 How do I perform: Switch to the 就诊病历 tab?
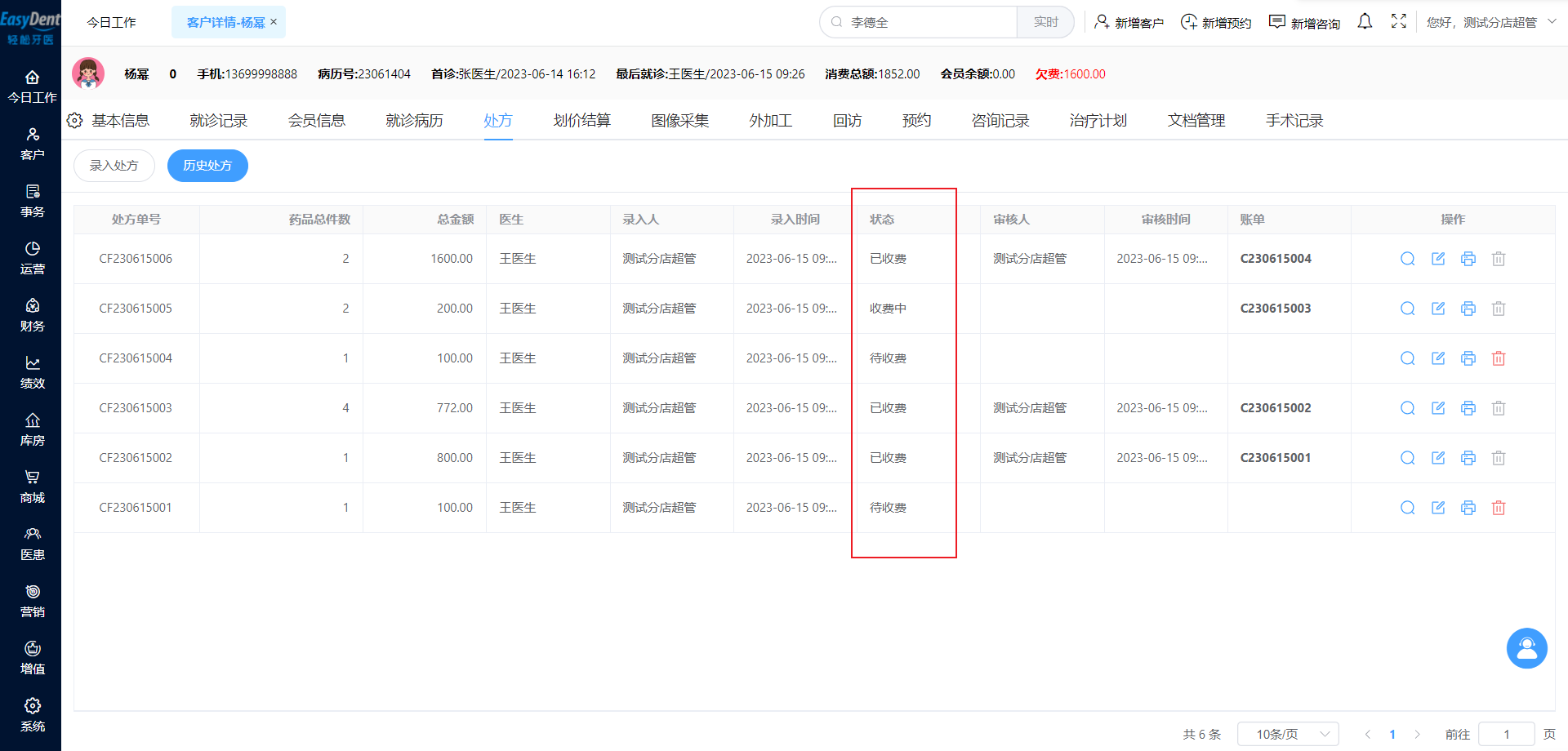414,121
